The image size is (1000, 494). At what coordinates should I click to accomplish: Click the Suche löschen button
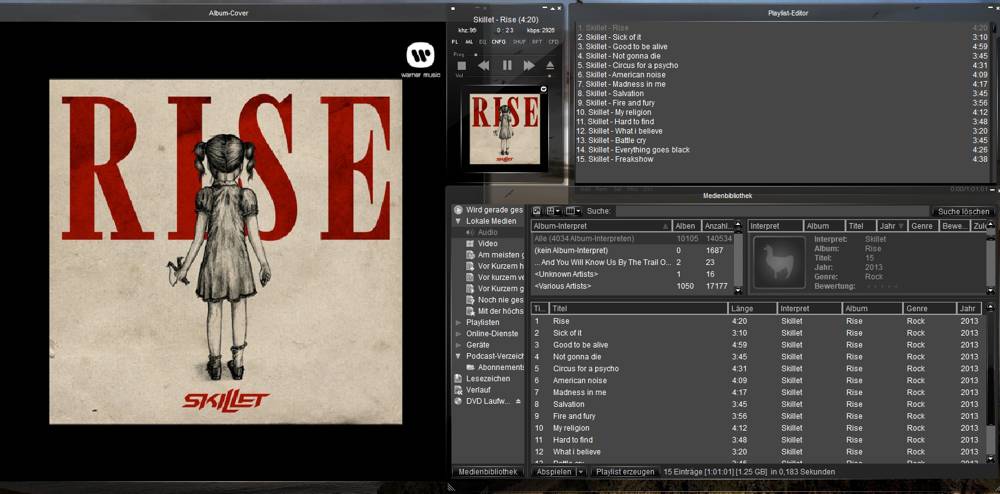point(963,211)
